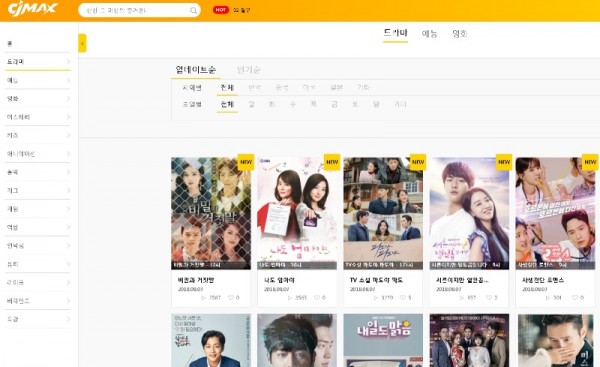This screenshot has height=367, width=600.
Task: Click heart icon under first drama poster
Action: 231,297
